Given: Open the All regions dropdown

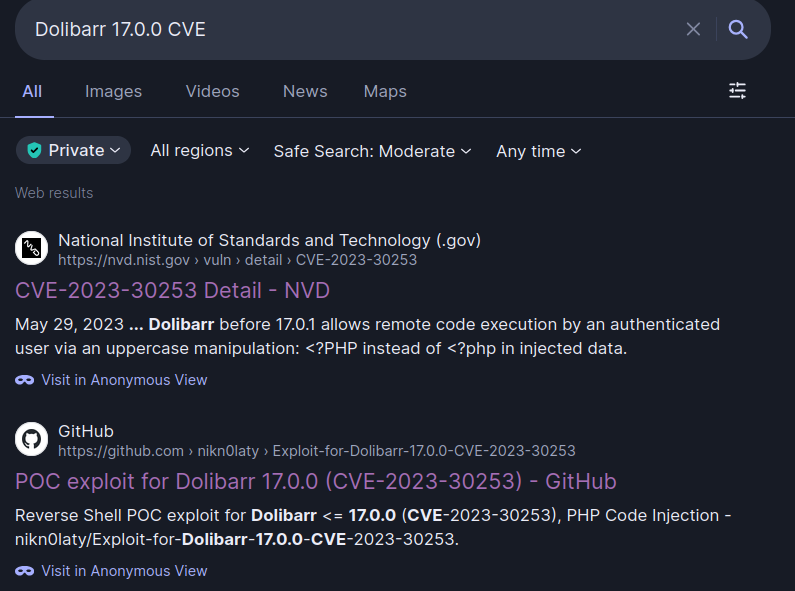Looking at the screenshot, I should click(198, 150).
